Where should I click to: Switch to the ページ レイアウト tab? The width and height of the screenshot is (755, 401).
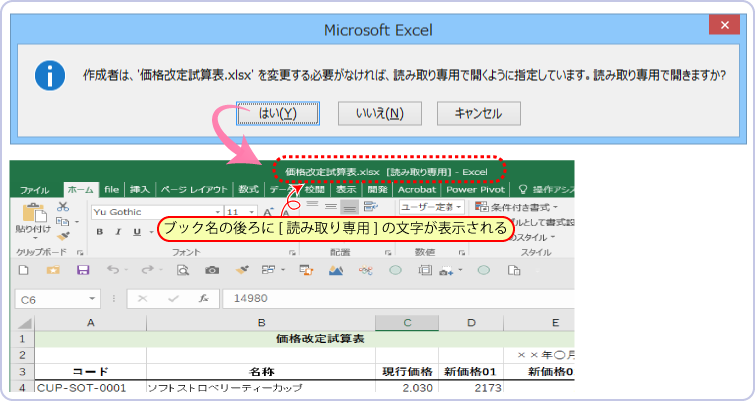pos(194,190)
